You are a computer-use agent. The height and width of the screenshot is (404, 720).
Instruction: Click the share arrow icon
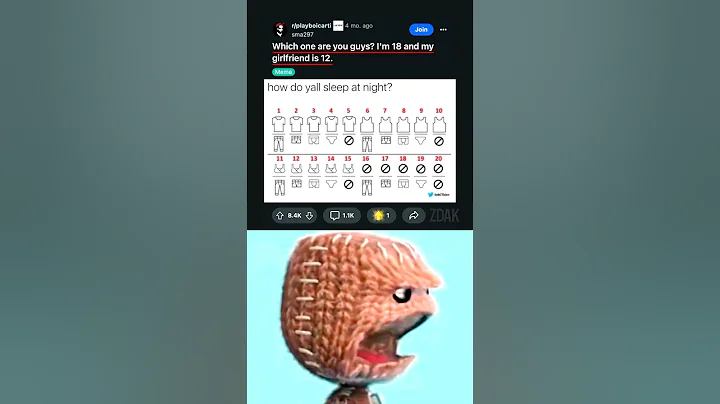tap(414, 215)
